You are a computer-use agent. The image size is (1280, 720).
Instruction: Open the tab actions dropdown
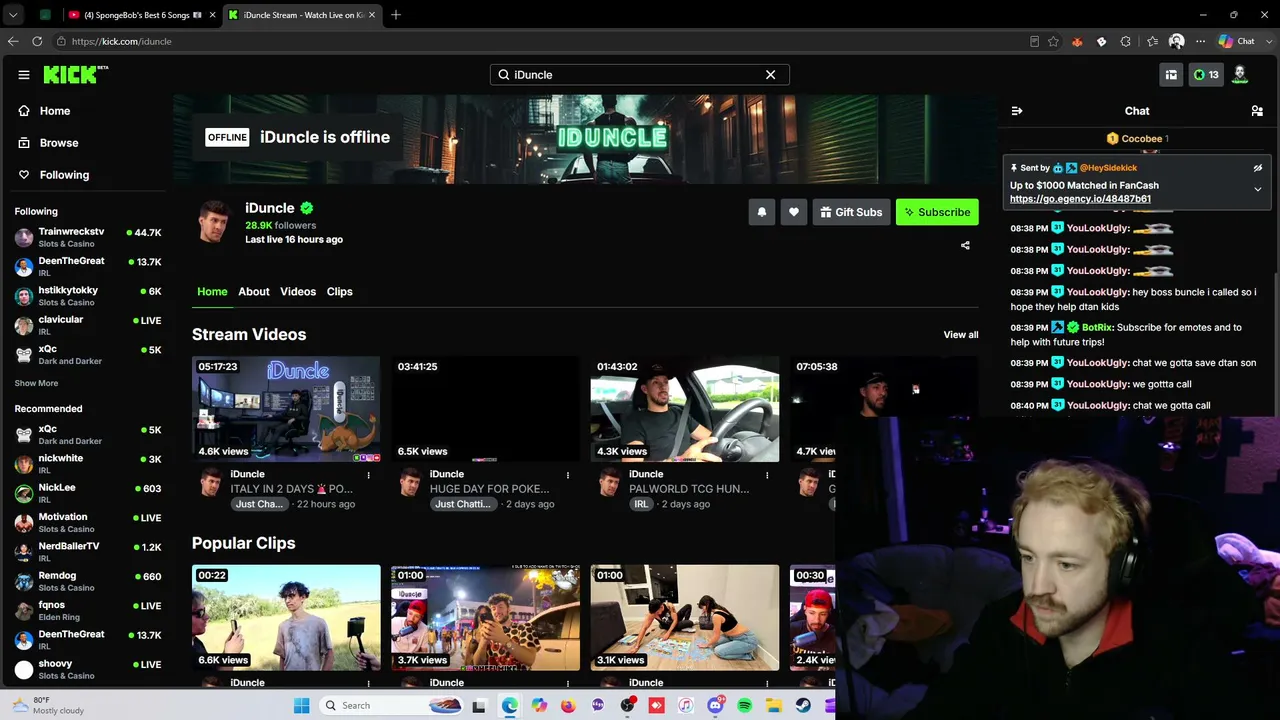13,15
